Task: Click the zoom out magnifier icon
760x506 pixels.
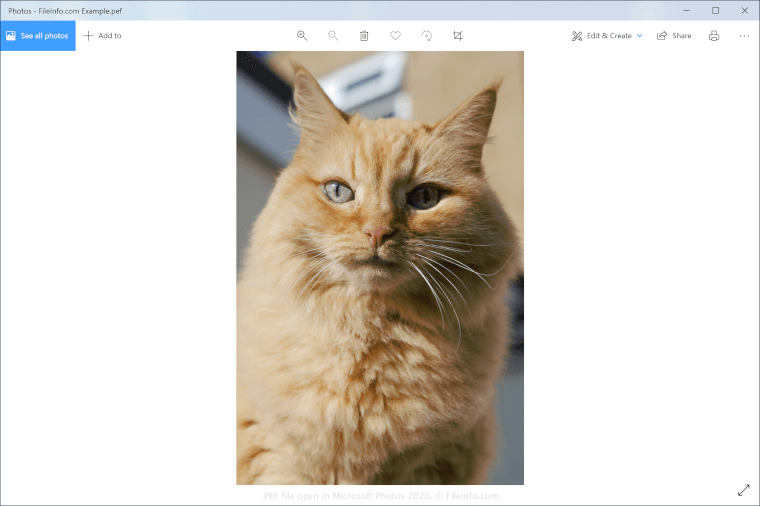Action: [333, 36]
